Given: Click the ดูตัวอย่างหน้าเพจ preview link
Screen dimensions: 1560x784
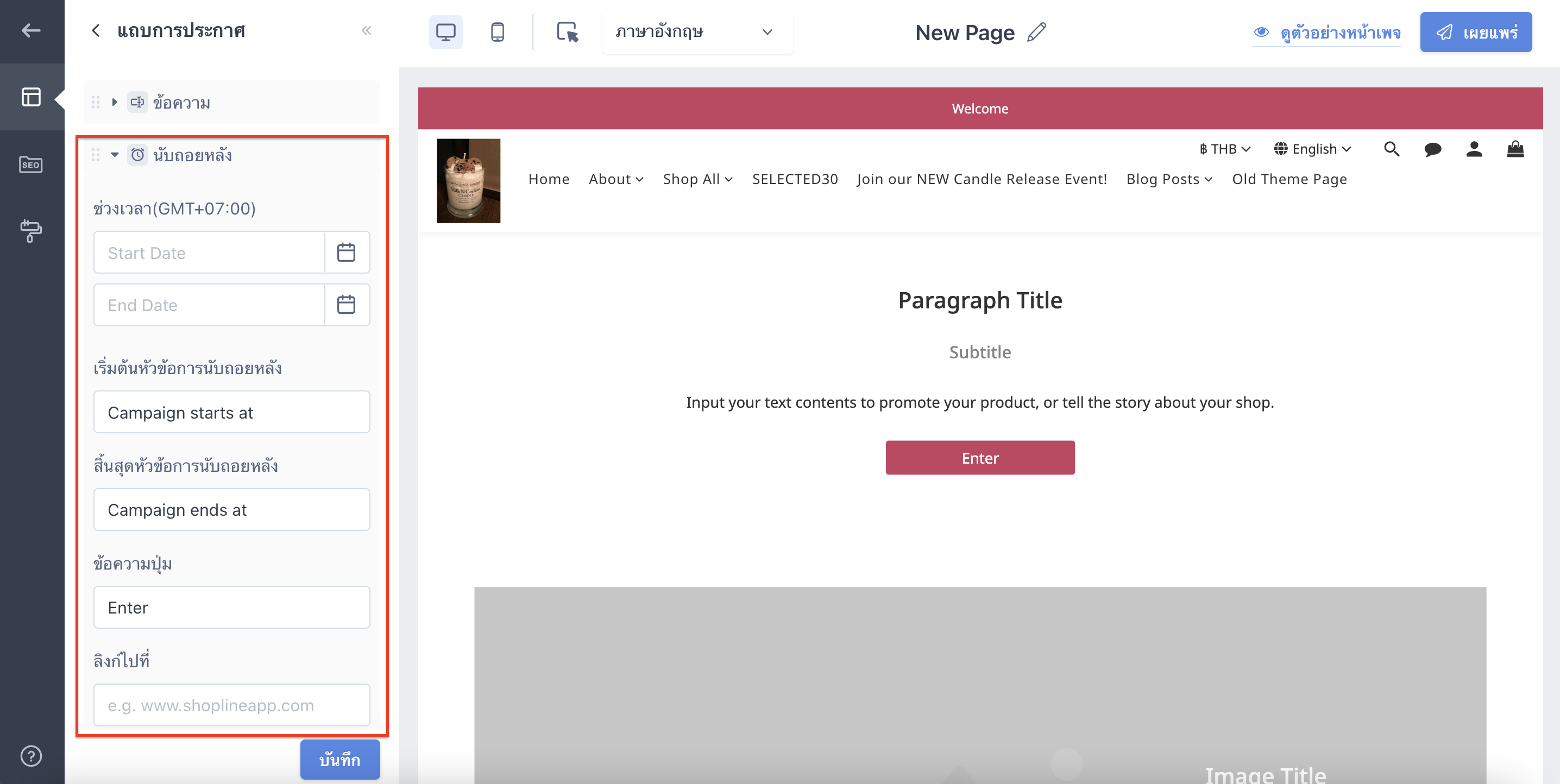Looking at the screenshot, I should (x=1326, y=32).
